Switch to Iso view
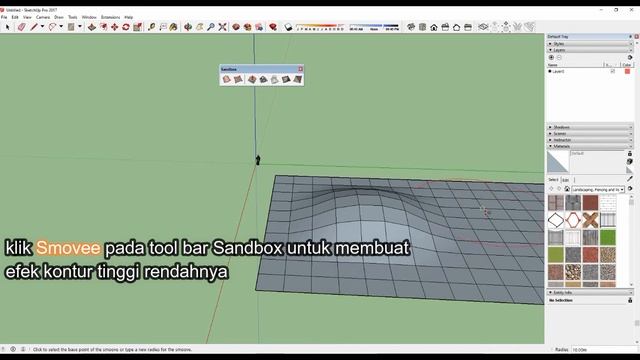 [411, 27]
